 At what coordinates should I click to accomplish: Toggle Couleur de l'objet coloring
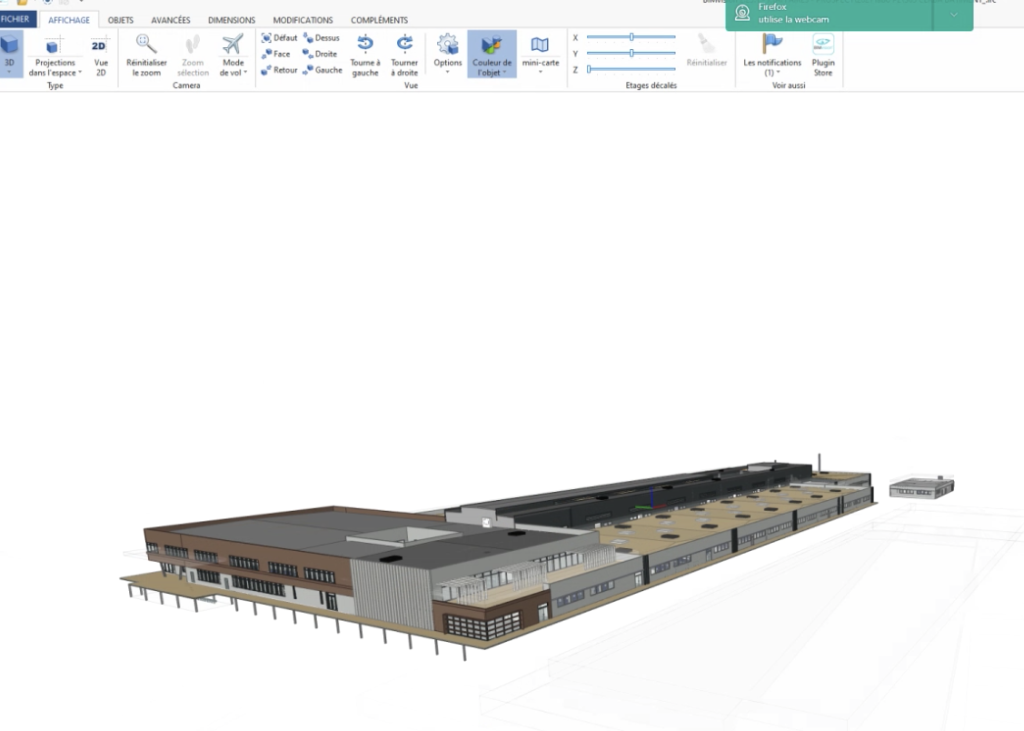pos(491,54)
